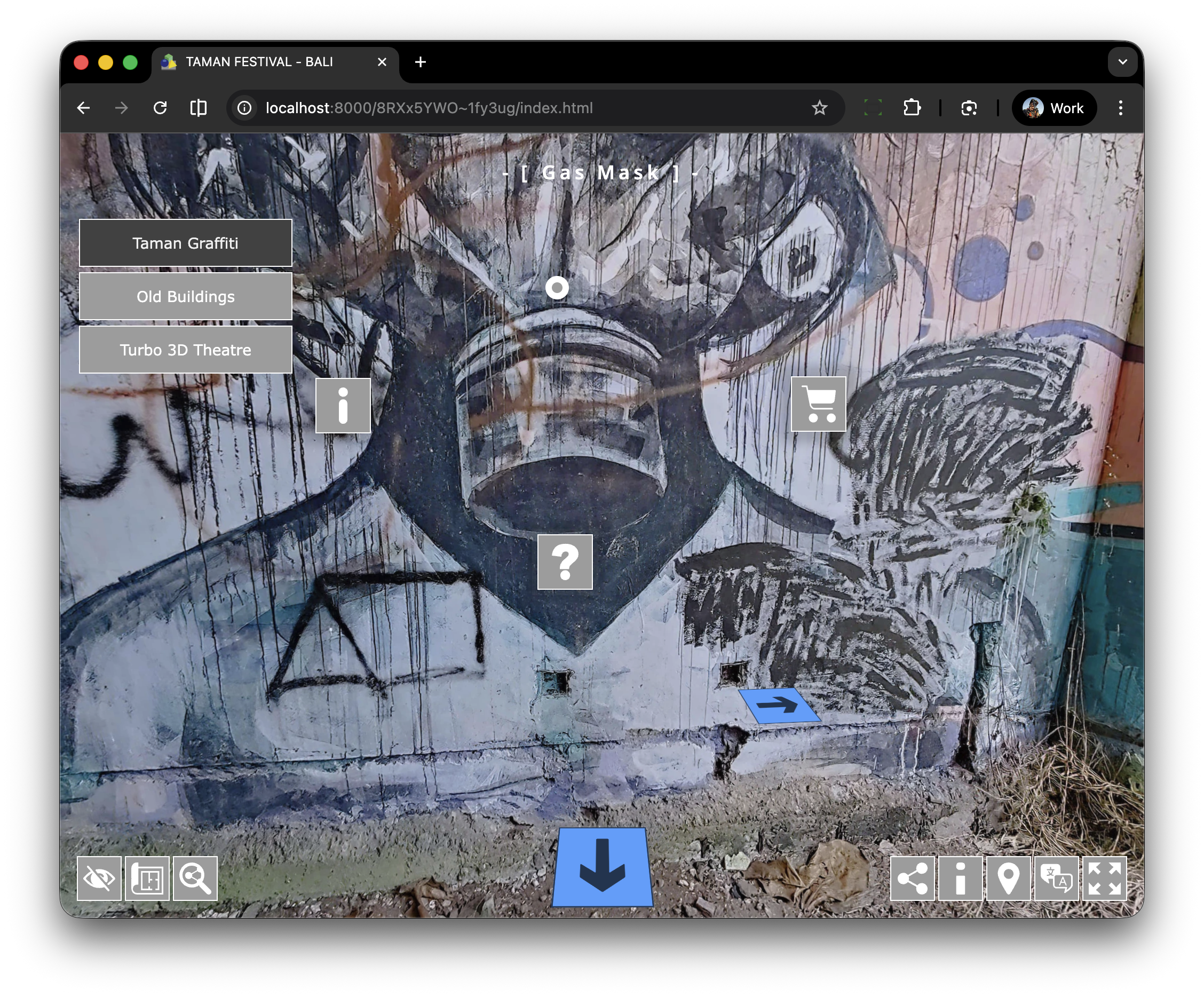Open the Work profile menu
Screen dimensions: 1204x997
click(1054, 108)
